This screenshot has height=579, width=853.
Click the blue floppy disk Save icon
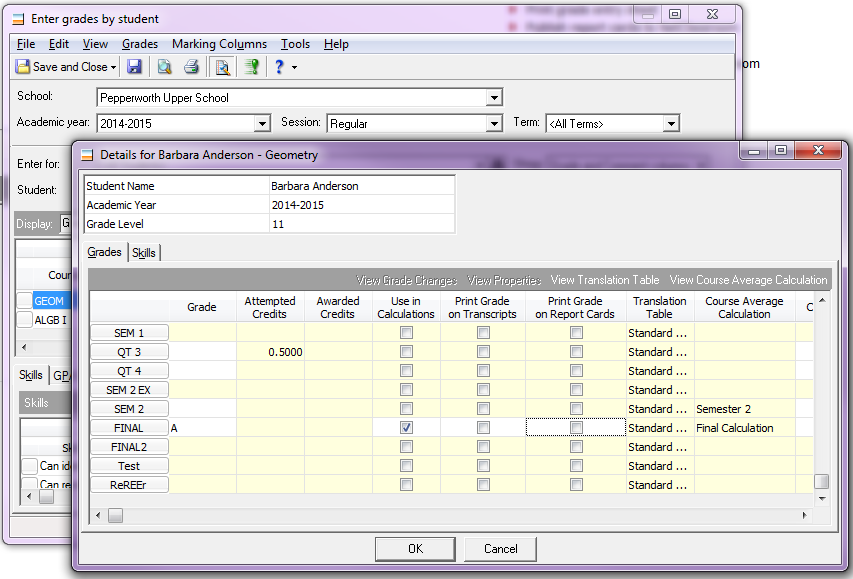click(134, 66)
